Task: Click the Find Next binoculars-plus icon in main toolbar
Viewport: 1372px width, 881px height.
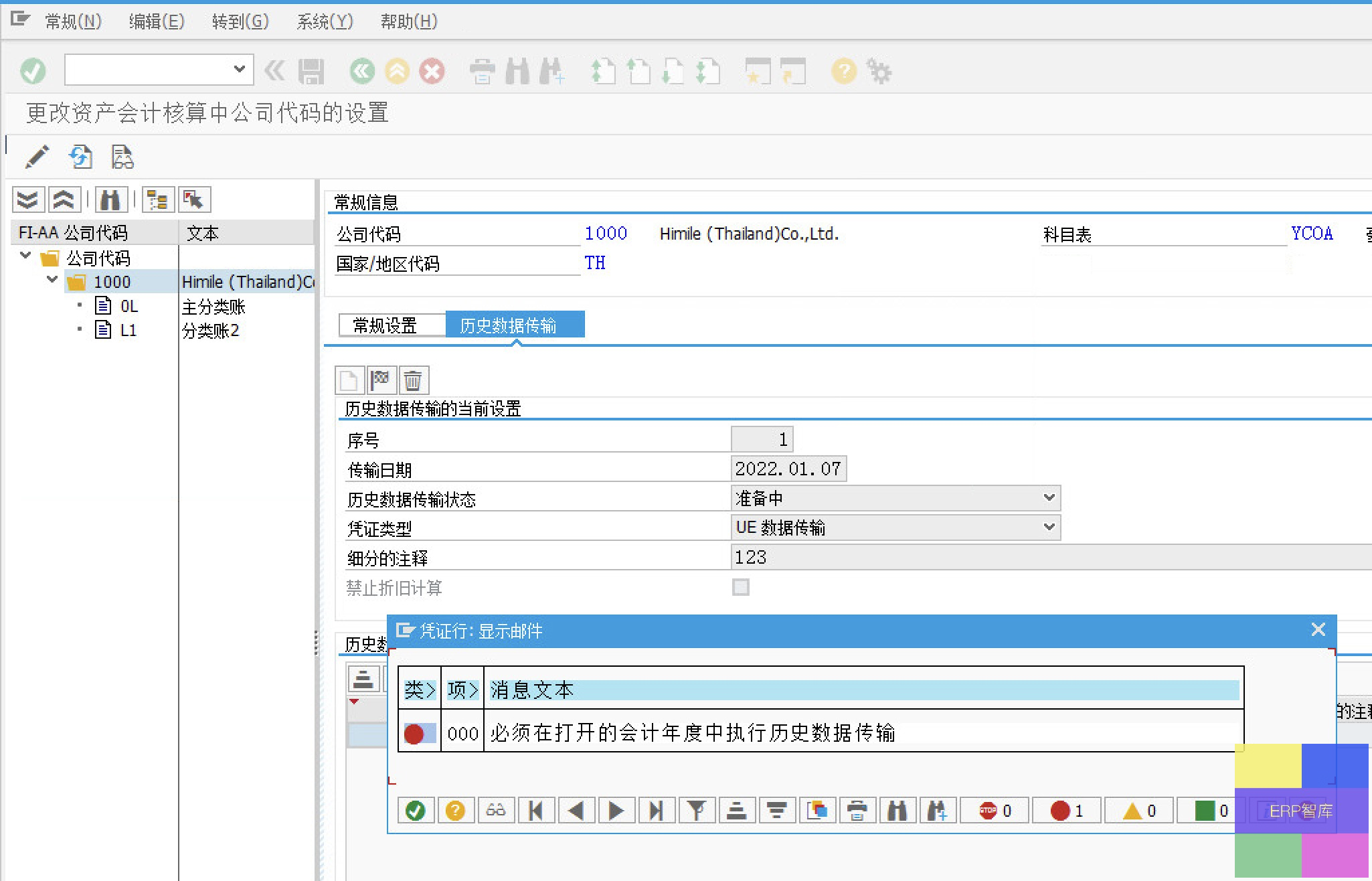Action: pyautogui.click(x=552, y=71)
